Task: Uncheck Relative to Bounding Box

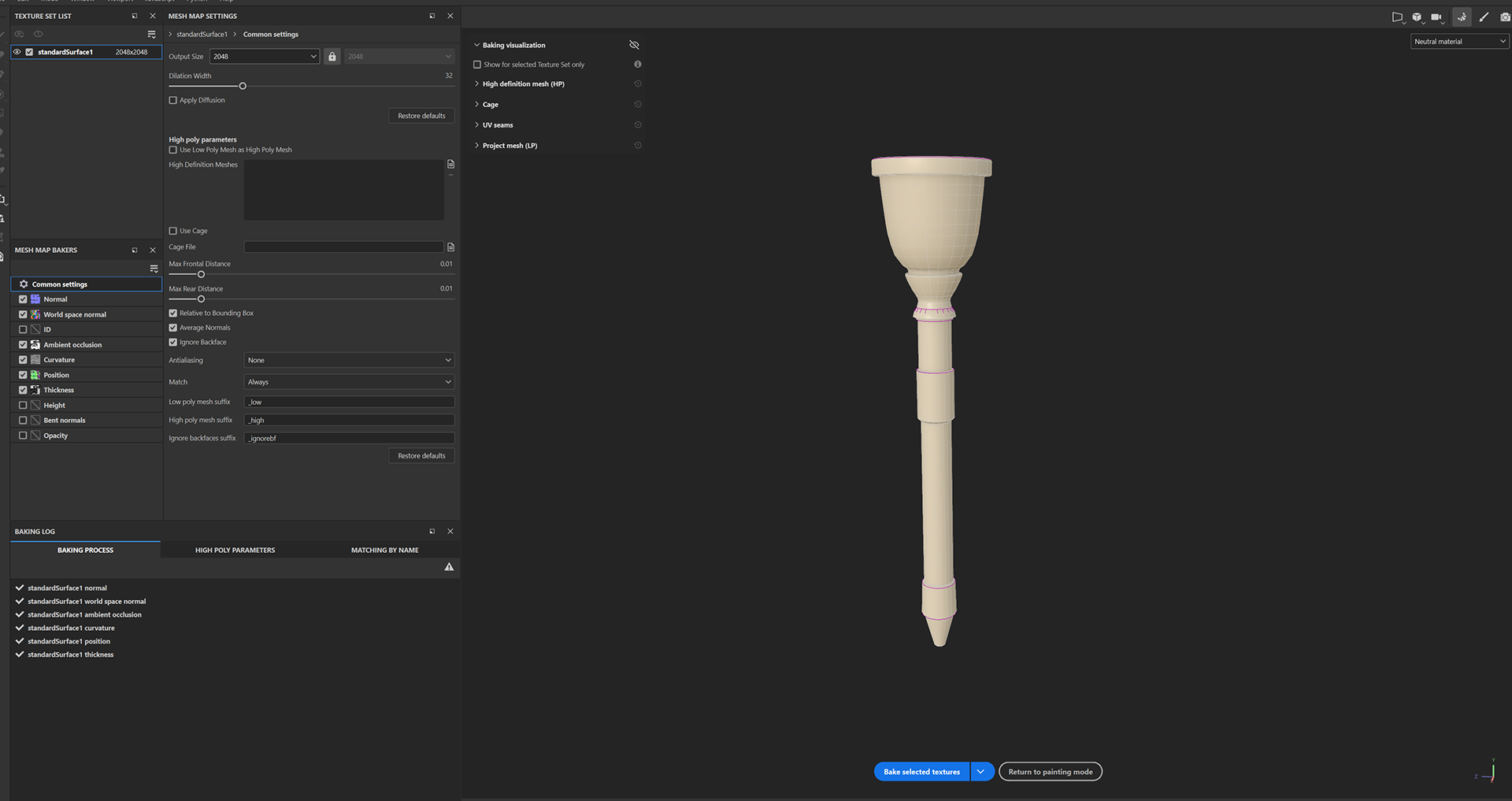Action: coord(173,313)
